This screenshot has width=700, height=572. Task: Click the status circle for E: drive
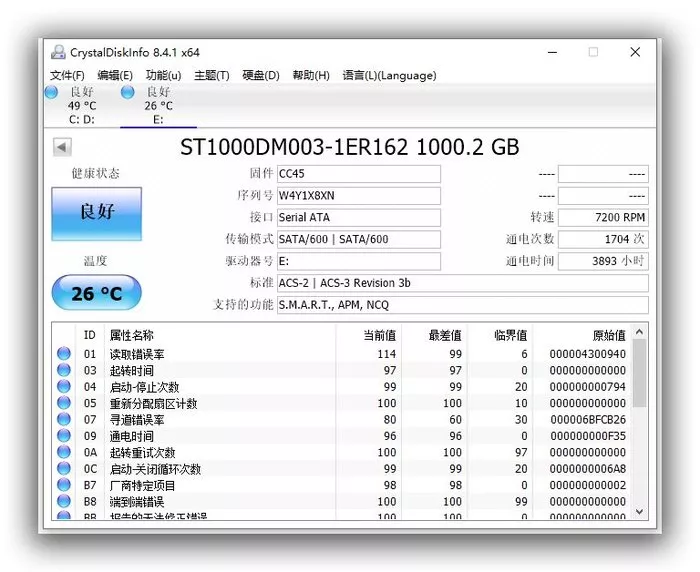click(x=128, y=92)
